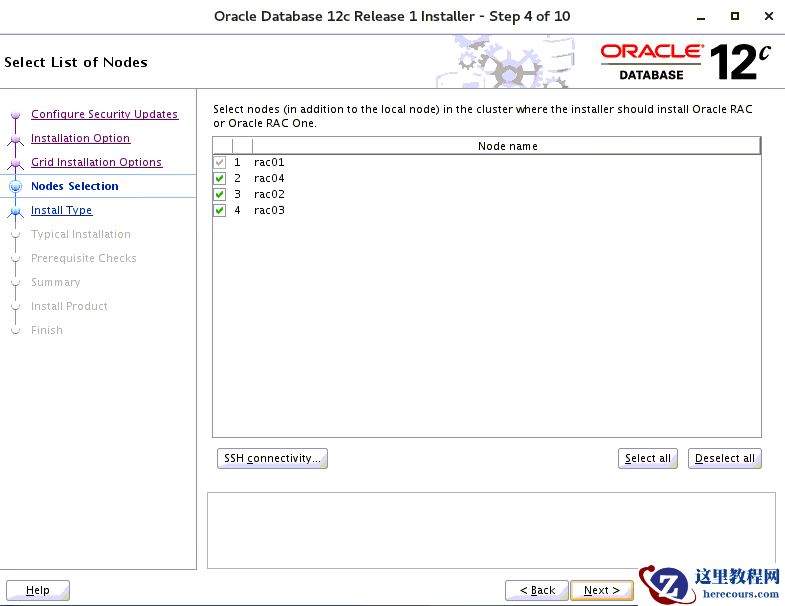785x606 pixels.
Task: Close the installer window
Action: (x=769, y=17)
